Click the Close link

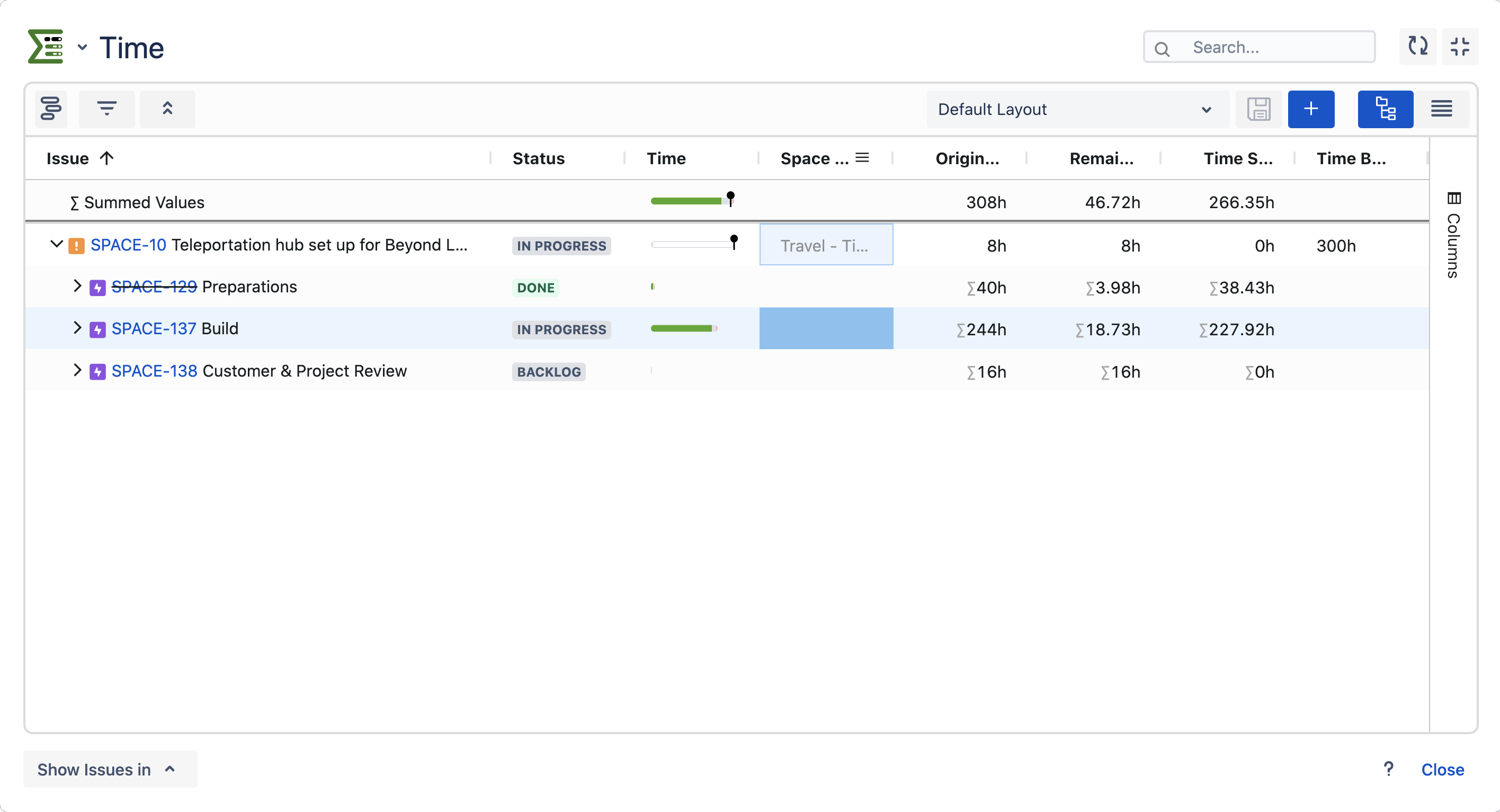[x=1442, y=770]
